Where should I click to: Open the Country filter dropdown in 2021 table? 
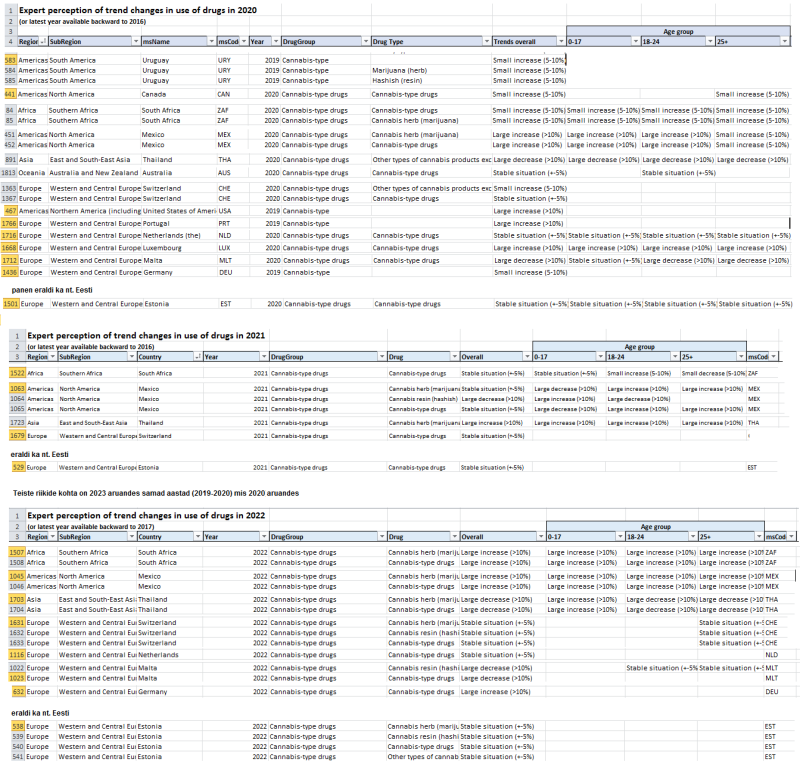[197, 356]
